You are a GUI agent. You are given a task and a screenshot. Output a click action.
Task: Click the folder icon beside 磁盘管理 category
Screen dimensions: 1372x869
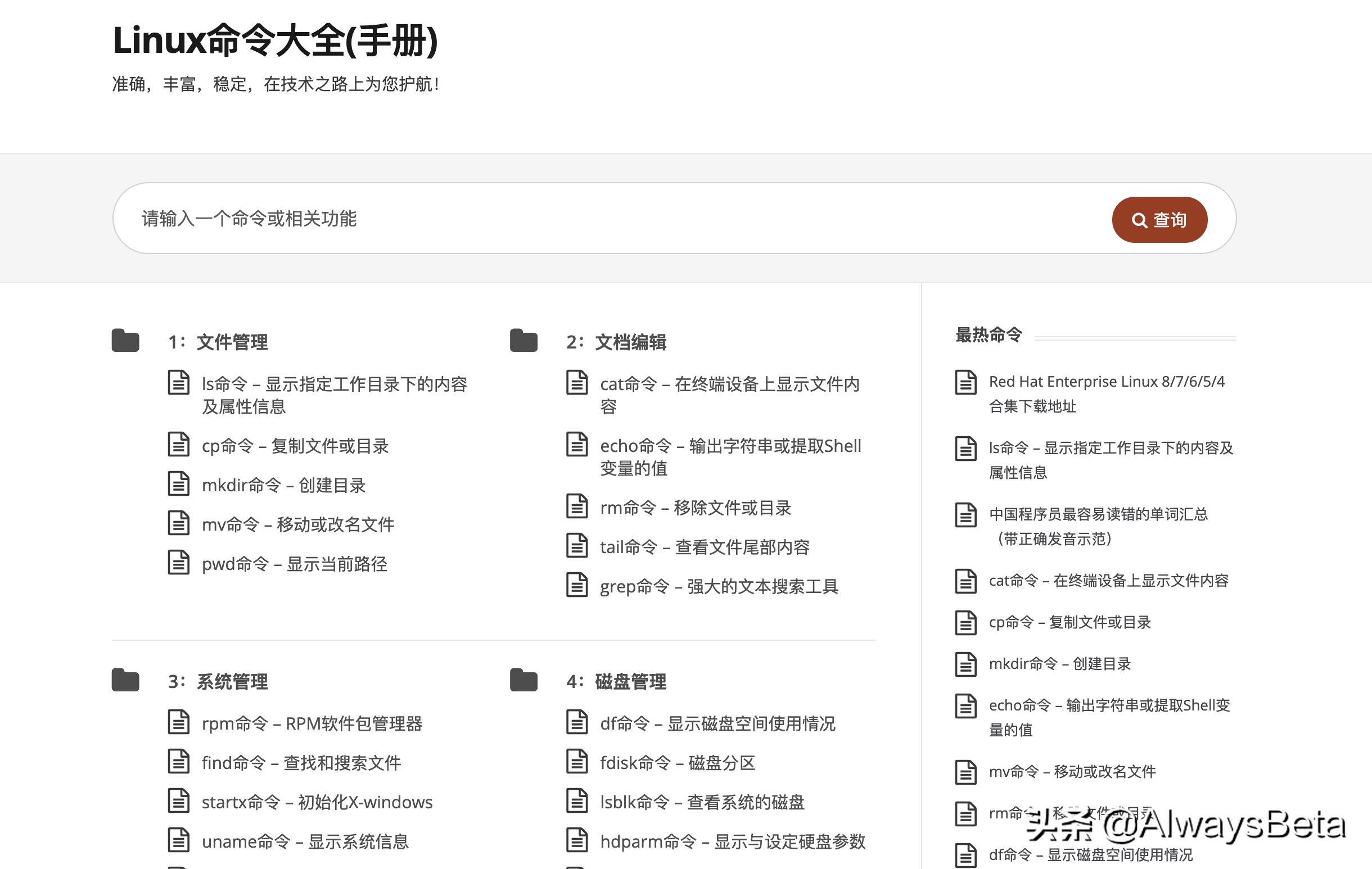coord(525,680)
